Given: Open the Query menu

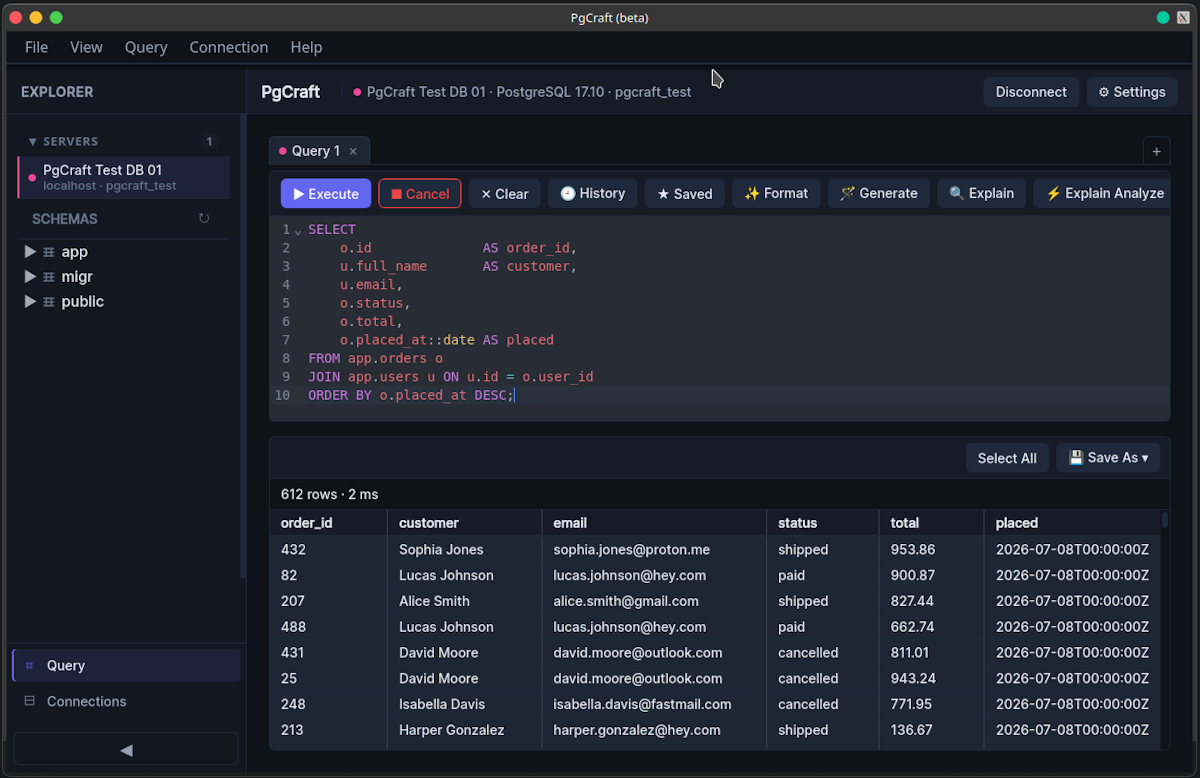Looking at the screenshot, I should point(146,47).
